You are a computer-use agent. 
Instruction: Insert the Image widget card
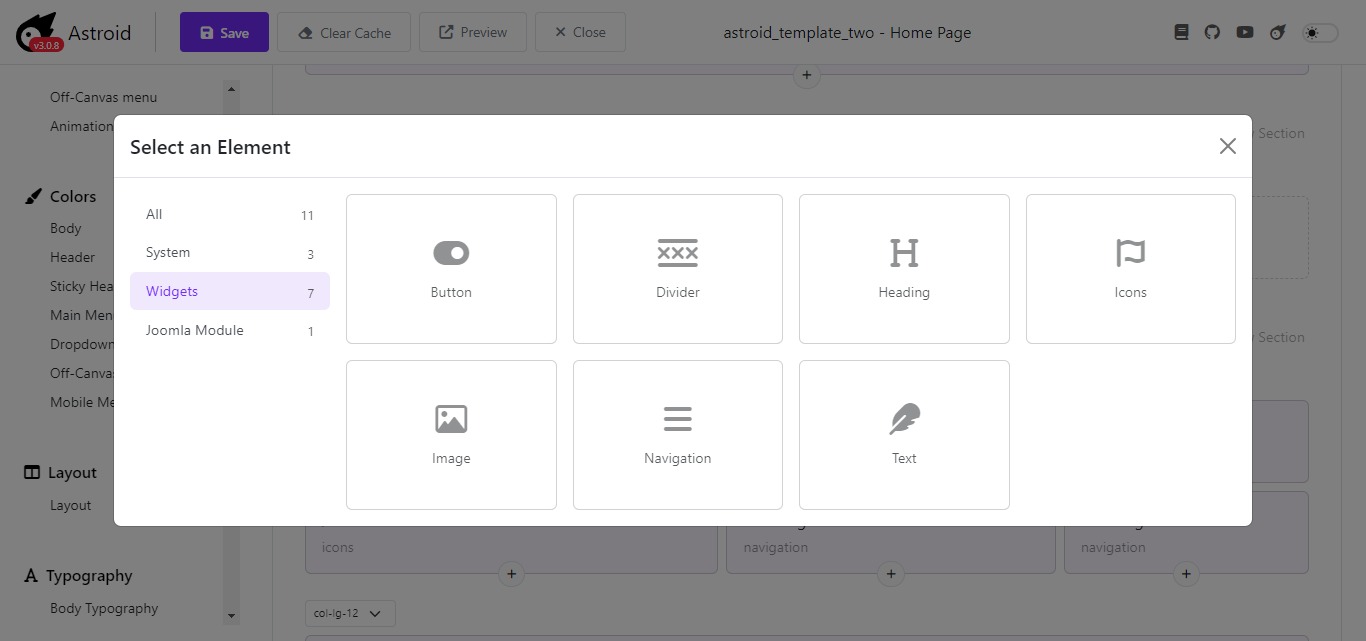[x=451, y=435]
